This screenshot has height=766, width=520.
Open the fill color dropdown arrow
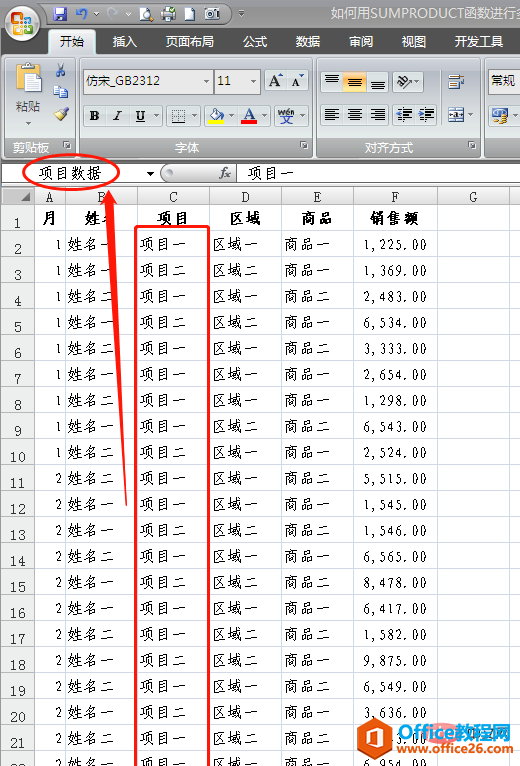(231, 116)
